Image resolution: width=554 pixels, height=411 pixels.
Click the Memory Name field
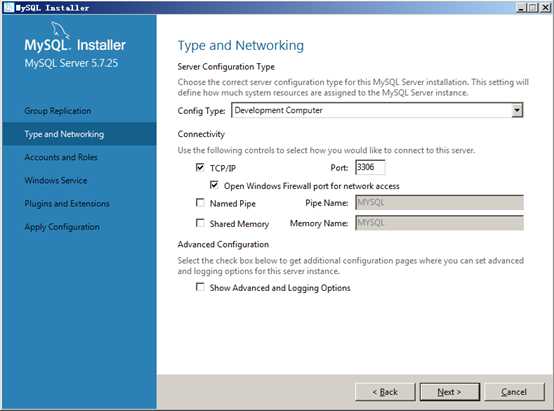coord(439,223)
